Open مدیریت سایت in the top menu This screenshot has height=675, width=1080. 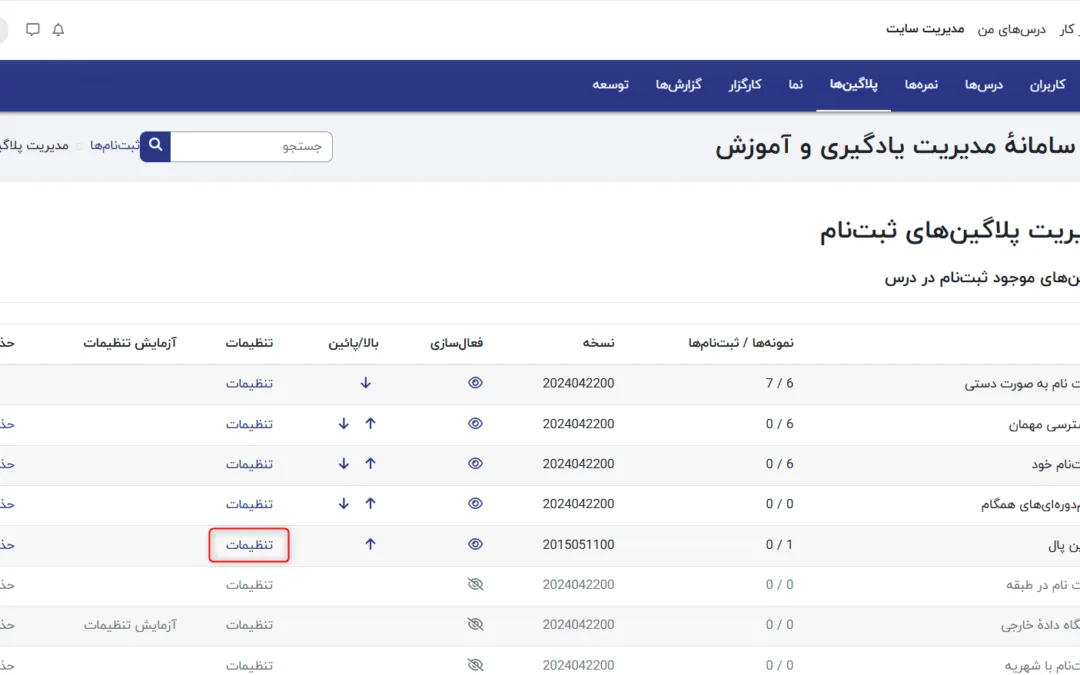coord(925,29)
